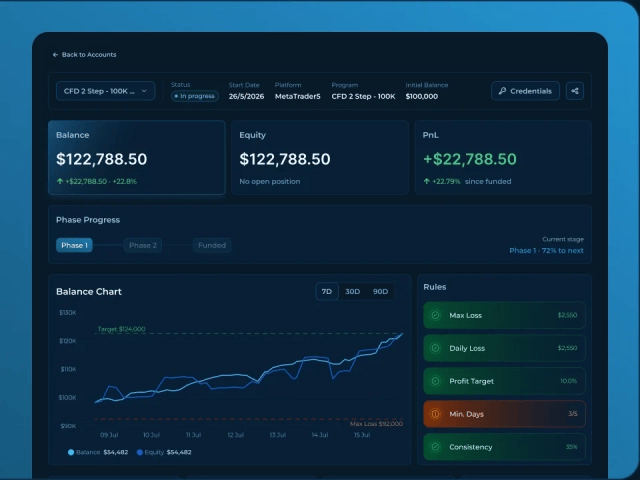This screenshot has height=480, width=640.
Task: Click the check icon beside Daily Loss
Action: pos(436,348)
